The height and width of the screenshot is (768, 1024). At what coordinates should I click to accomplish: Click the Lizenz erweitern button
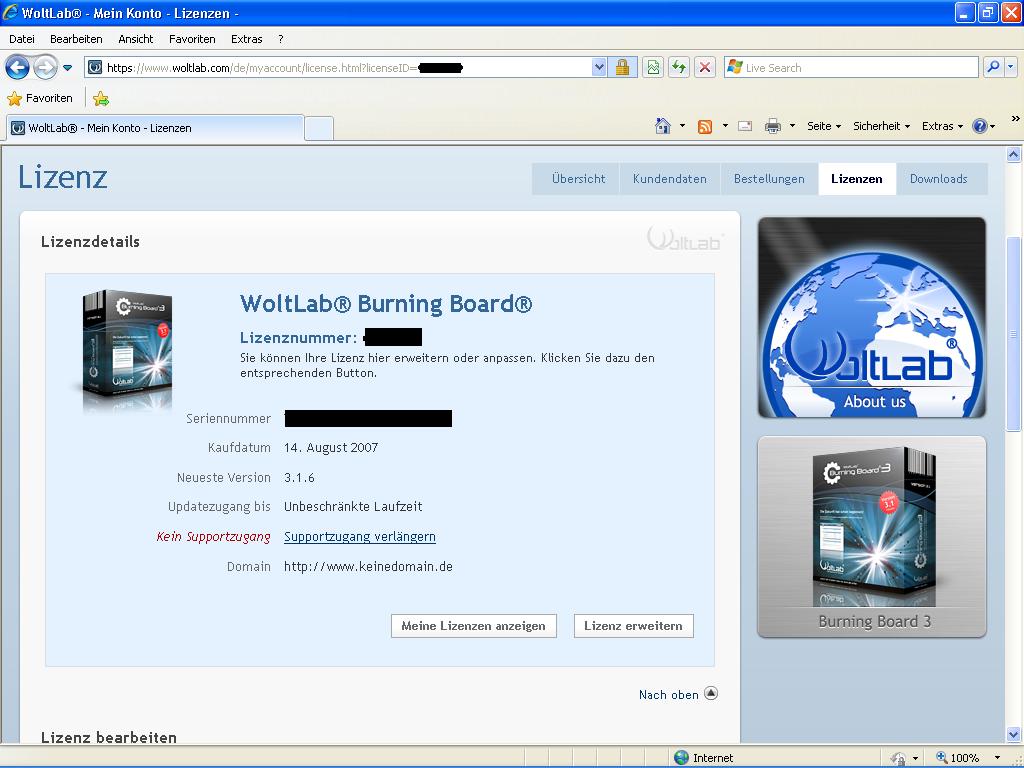(633, 626)
